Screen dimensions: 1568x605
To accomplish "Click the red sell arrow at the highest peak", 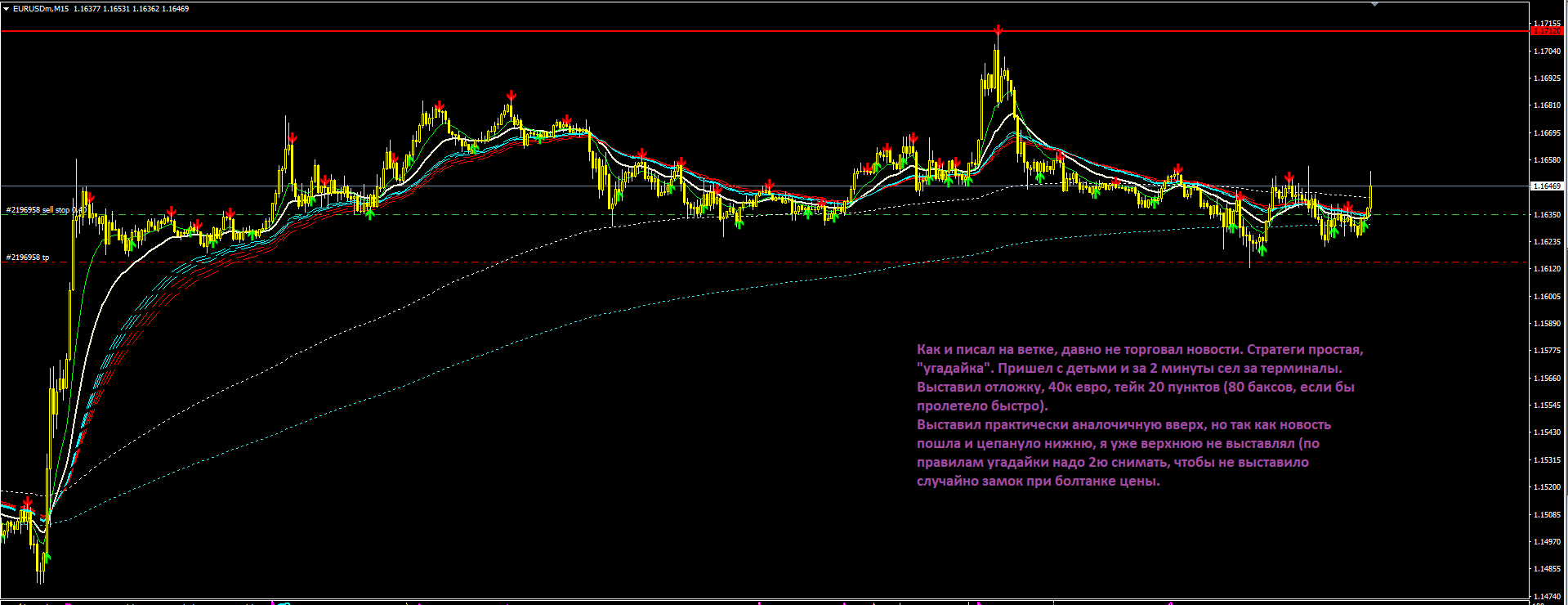I will pos(998,31).
